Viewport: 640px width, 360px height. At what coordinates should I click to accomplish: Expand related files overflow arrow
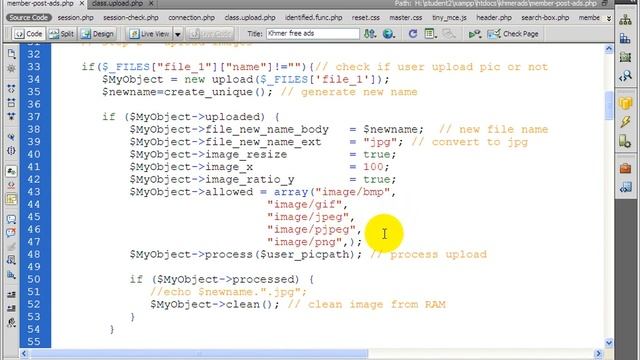click(x=609, y=18)
